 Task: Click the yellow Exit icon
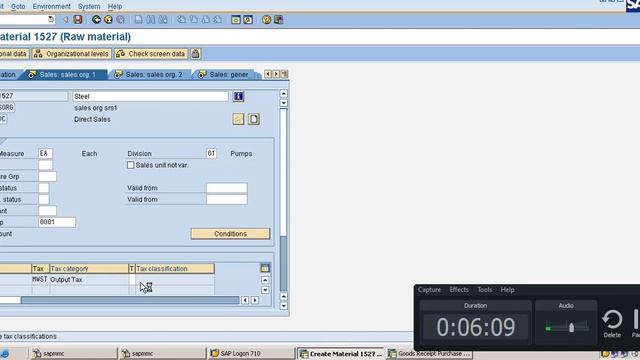pos(108,20)
